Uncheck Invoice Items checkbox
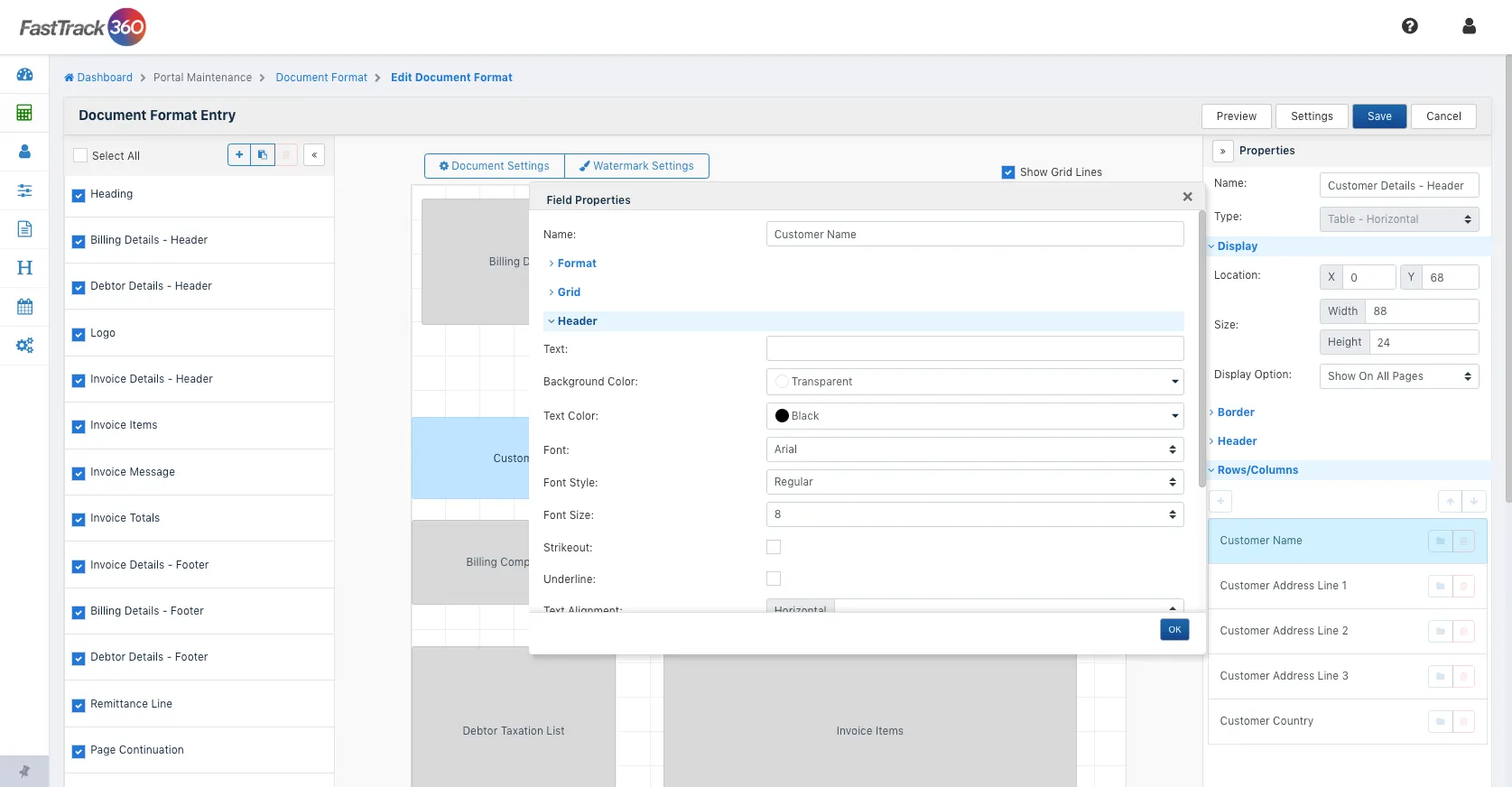Image resolution: width=1512 pixels, height=787 pixels. [x=79, y=426]
